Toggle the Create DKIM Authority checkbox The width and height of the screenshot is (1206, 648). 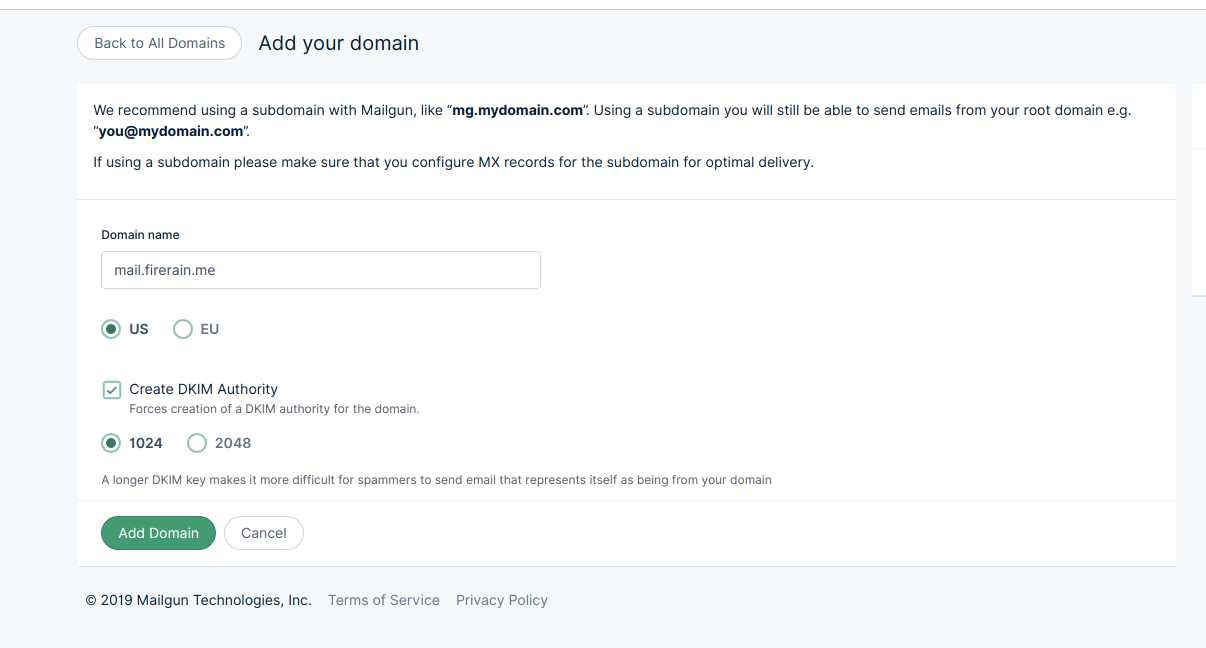tap(112, 390)
